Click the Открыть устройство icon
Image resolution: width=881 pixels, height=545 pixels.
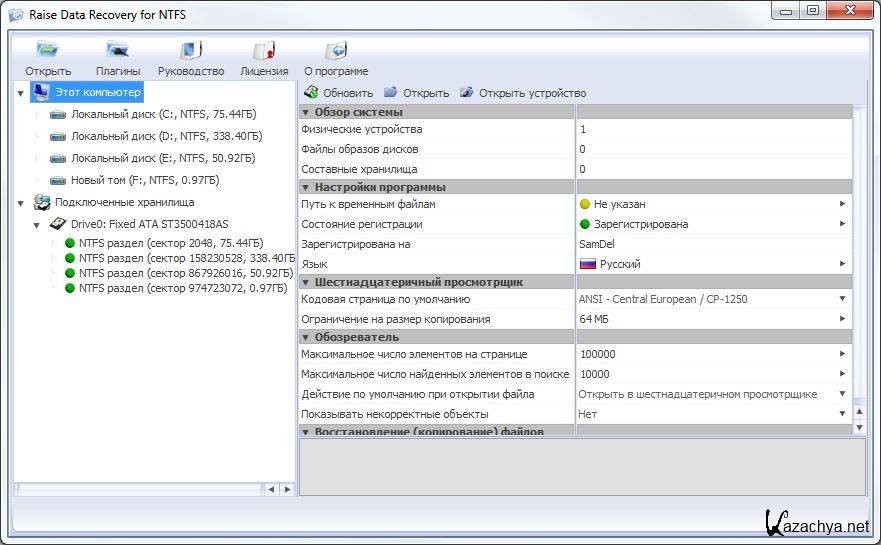pyautogui.click(x=467, y=93)
